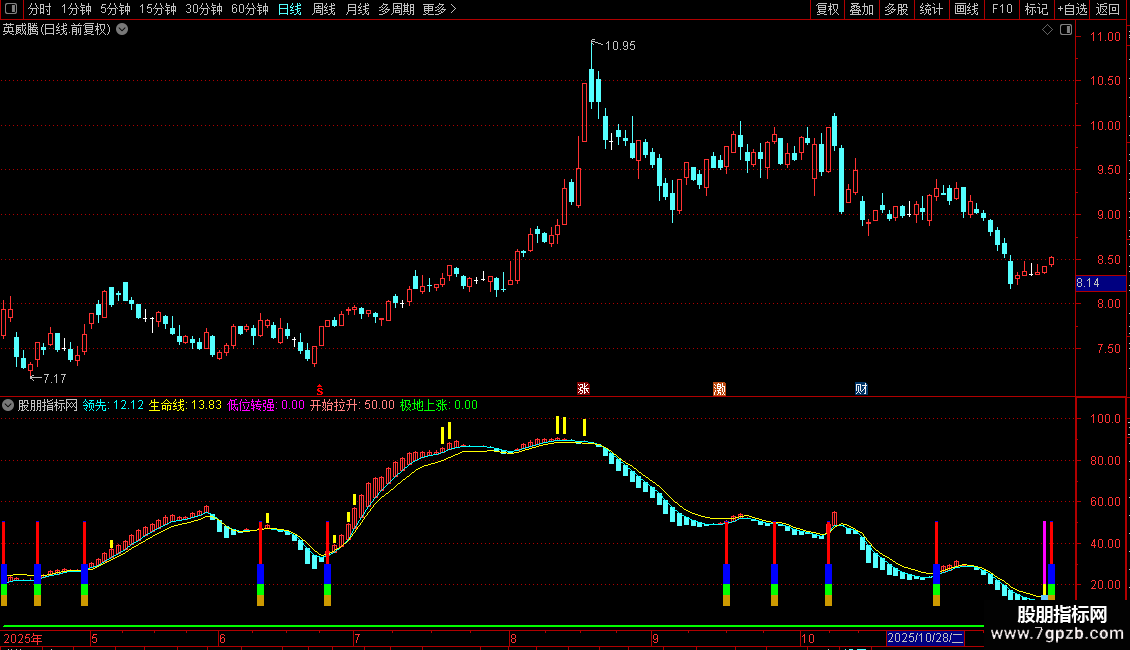1130x650 pixels.
Task: Click the 8.14 current price label
Action: click(x=1100, y=283)
